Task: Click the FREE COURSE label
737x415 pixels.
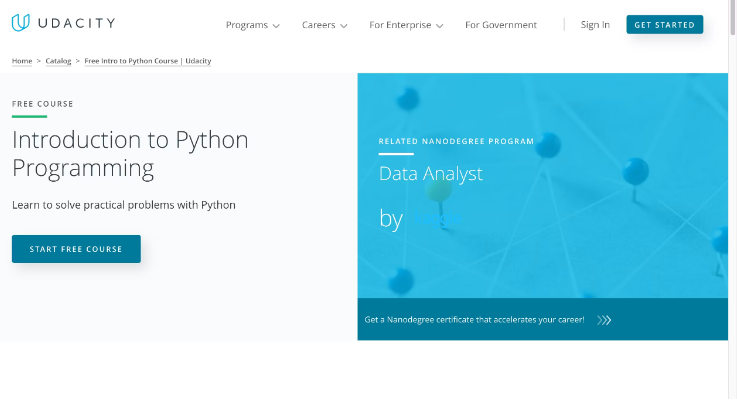Action: (x=43, y=104)
